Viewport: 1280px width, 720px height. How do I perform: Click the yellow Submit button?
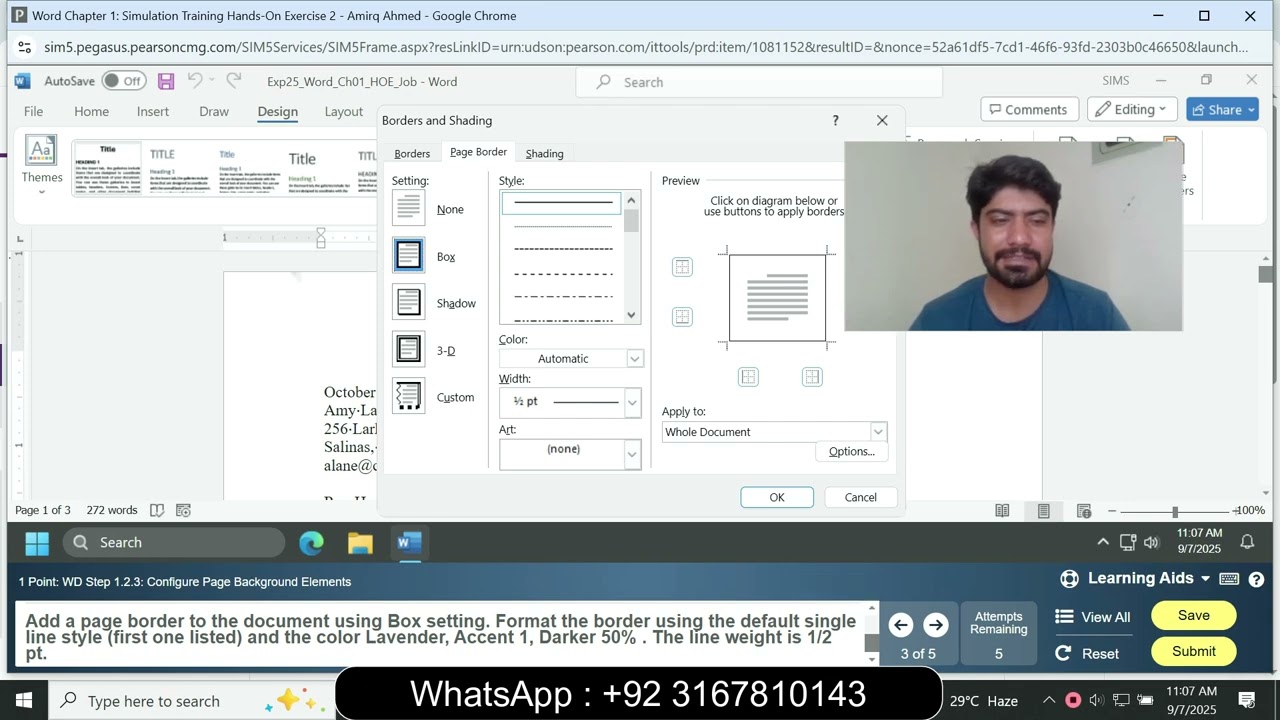(x=1194, y=651)
